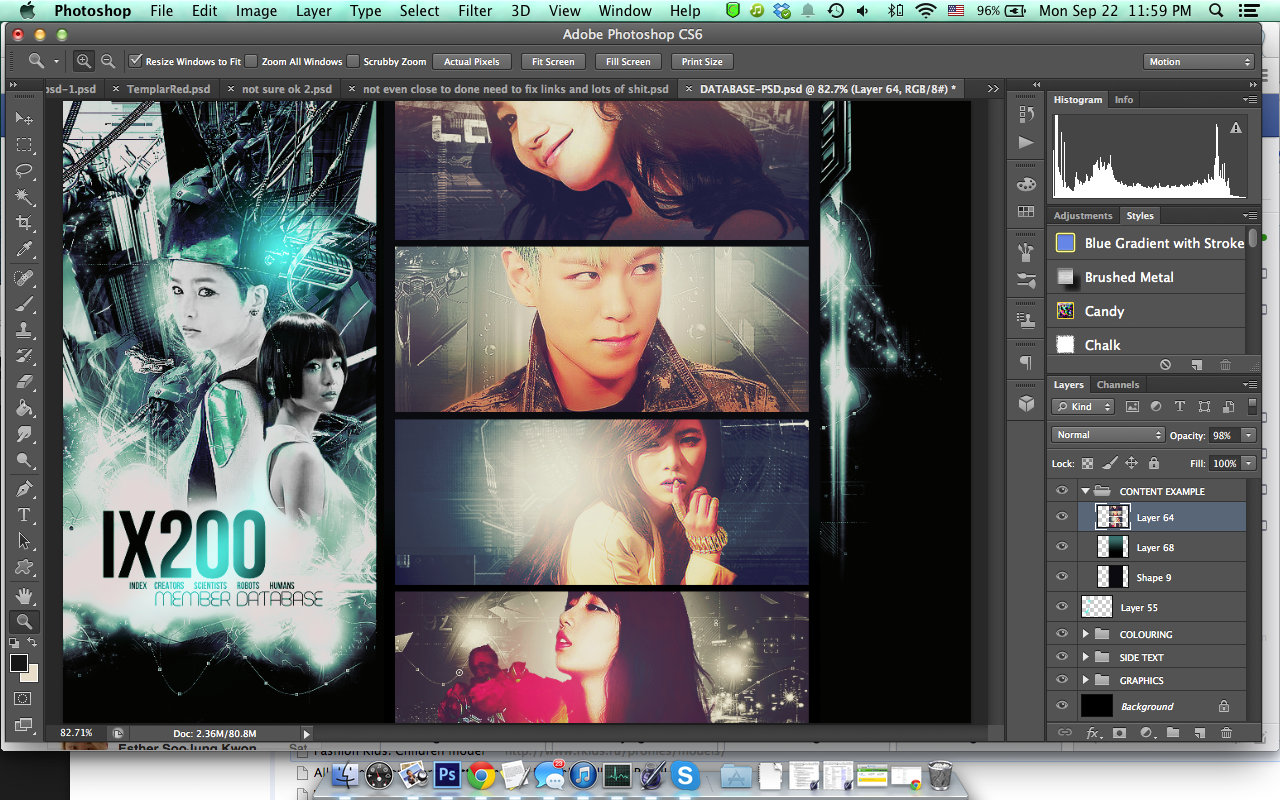Image resolution: width=1280 pixels, height=800 pixels.
Task: Expand the GRAPHICS group
Action: coord(1085,680)
